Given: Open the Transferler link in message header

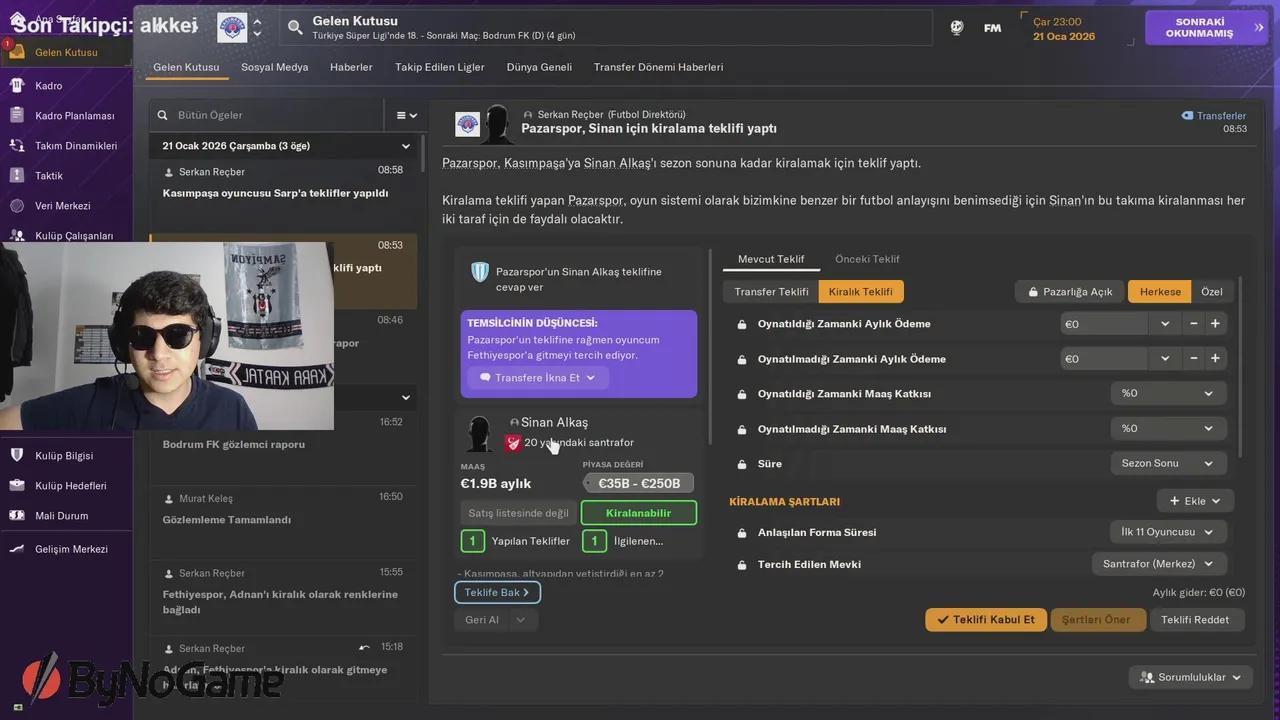Looking at the screenshot, I should 1214,116.
